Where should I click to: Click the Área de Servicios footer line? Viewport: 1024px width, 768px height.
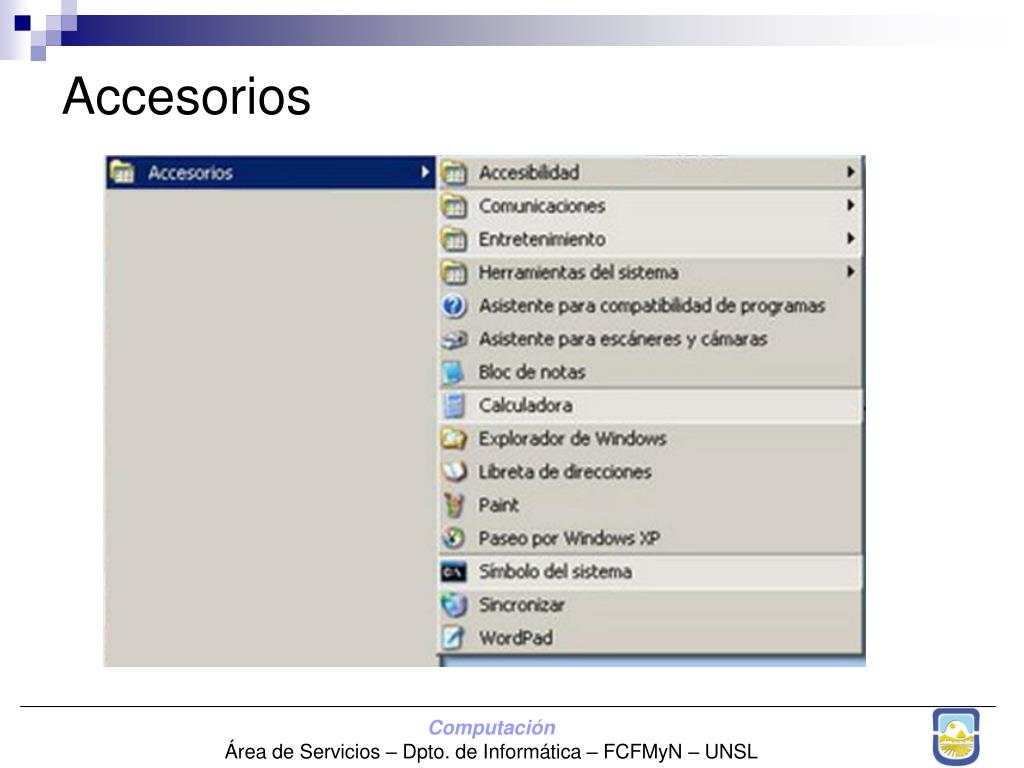491,752
